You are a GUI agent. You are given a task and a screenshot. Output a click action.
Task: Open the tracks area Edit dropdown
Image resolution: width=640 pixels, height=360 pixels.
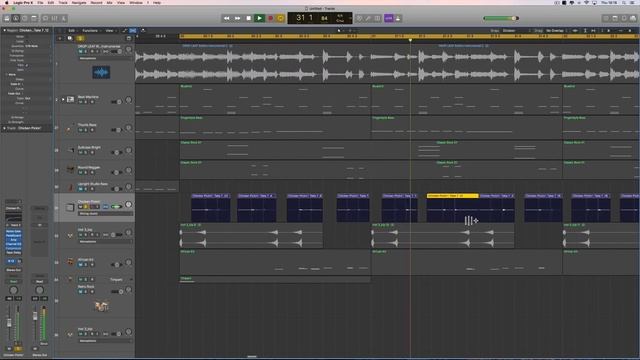click(72, 31)
